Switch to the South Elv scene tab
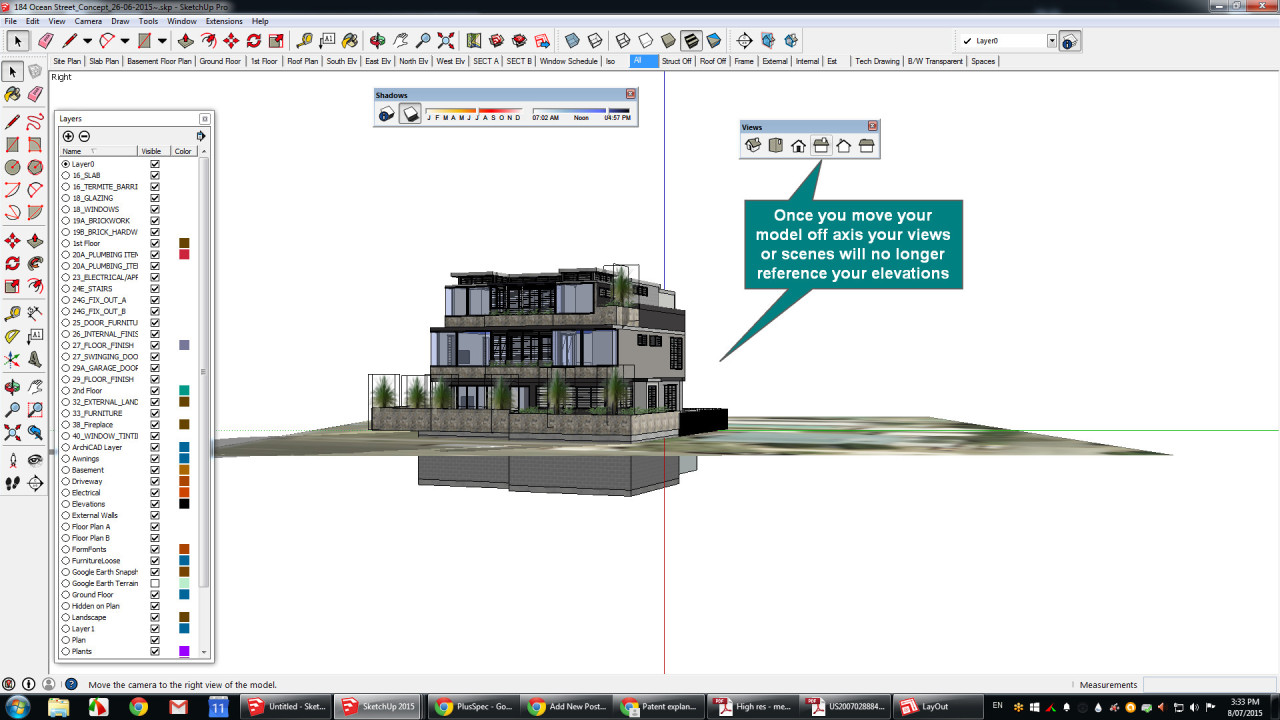 click(341, 61)
